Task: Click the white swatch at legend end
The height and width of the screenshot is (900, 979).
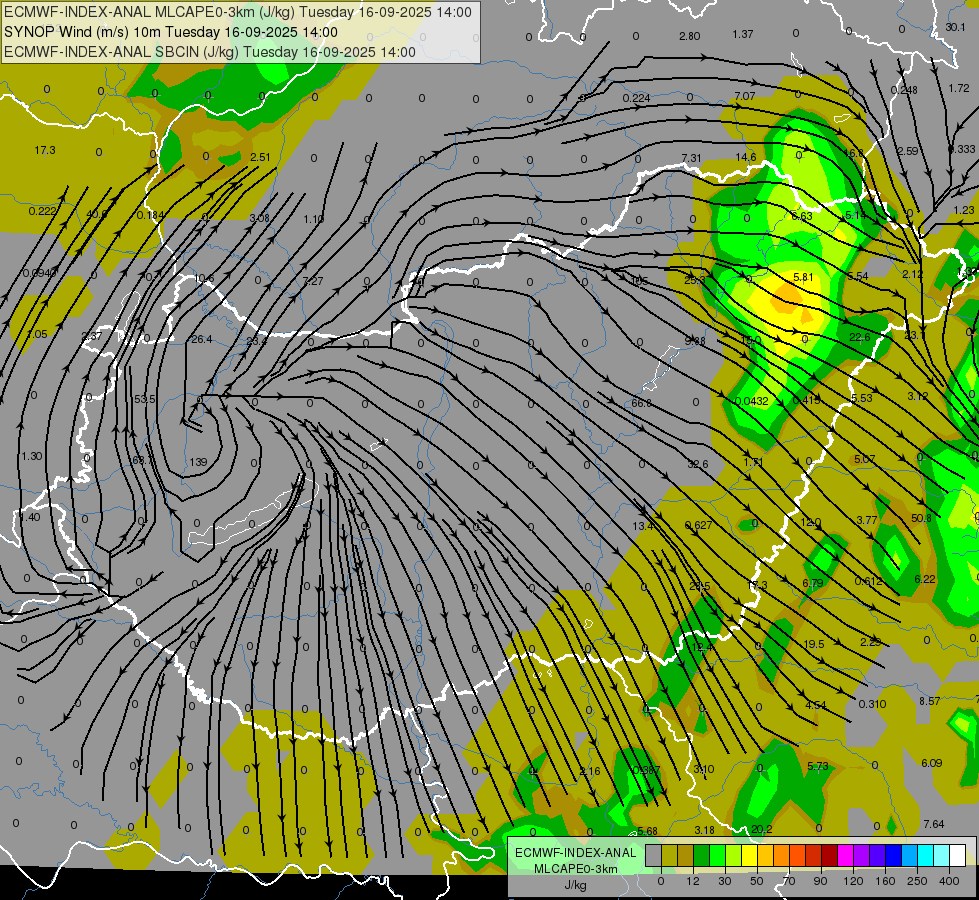Action: (x=957, y=856)
